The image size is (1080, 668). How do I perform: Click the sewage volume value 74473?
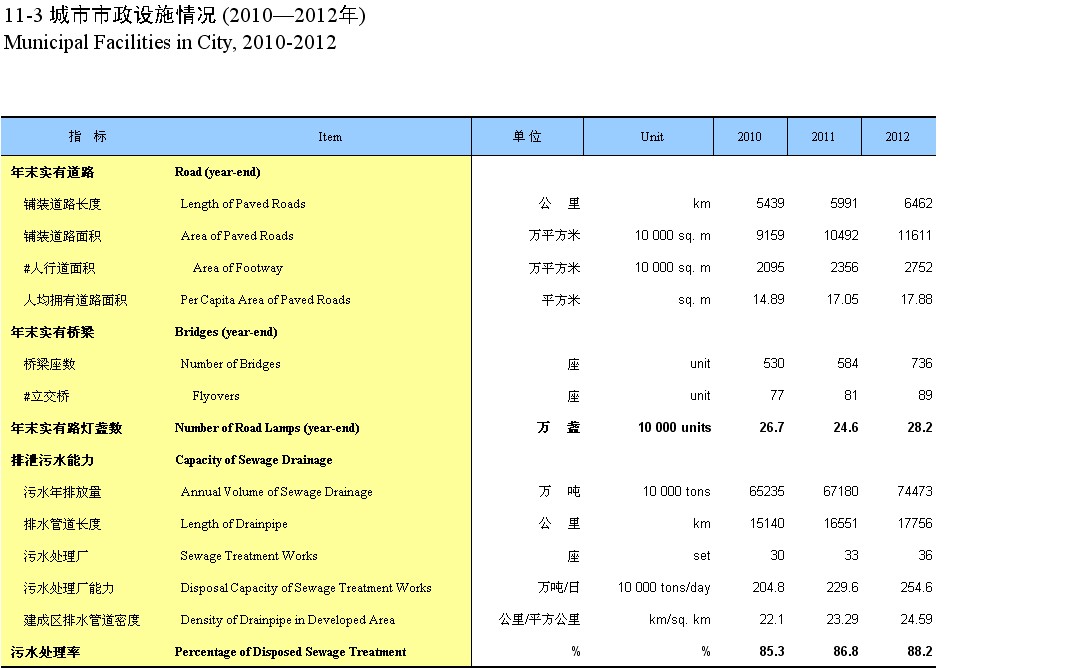click(x=915, y=491)
